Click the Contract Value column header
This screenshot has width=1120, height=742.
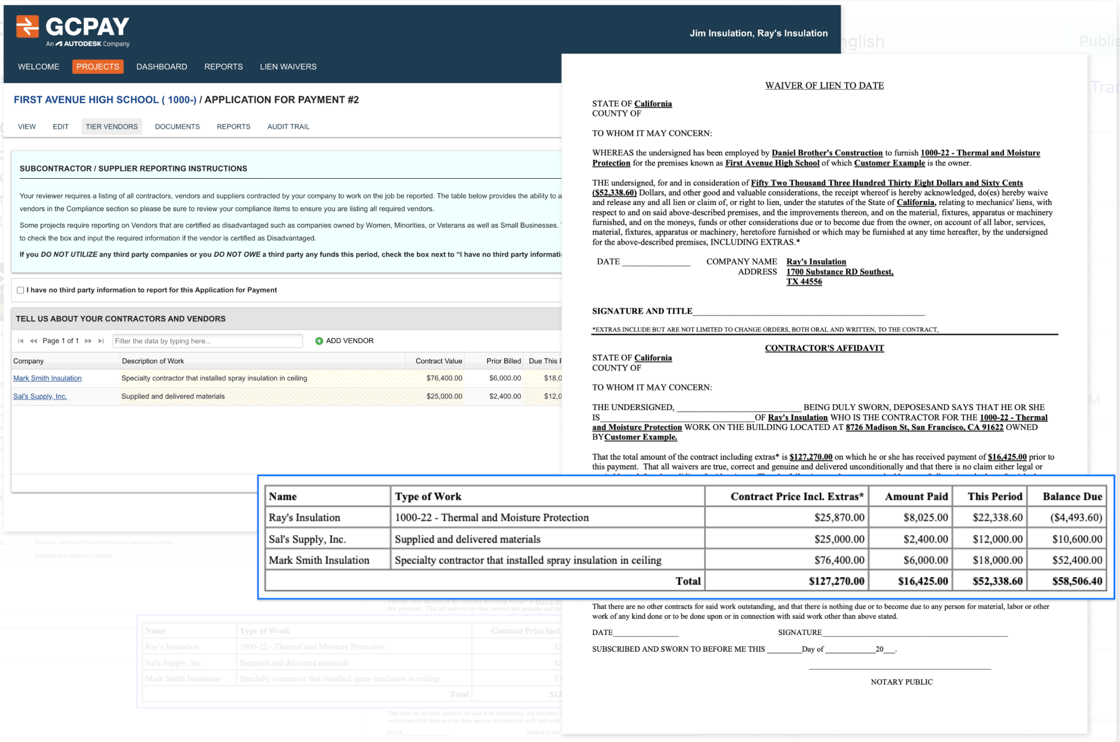439,360
